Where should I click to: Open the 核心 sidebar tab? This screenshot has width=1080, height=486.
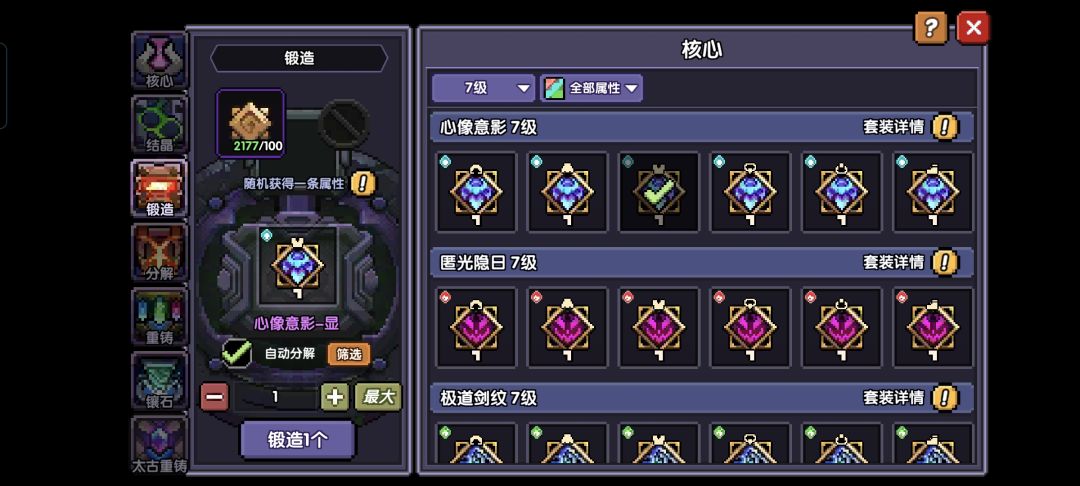159,61
